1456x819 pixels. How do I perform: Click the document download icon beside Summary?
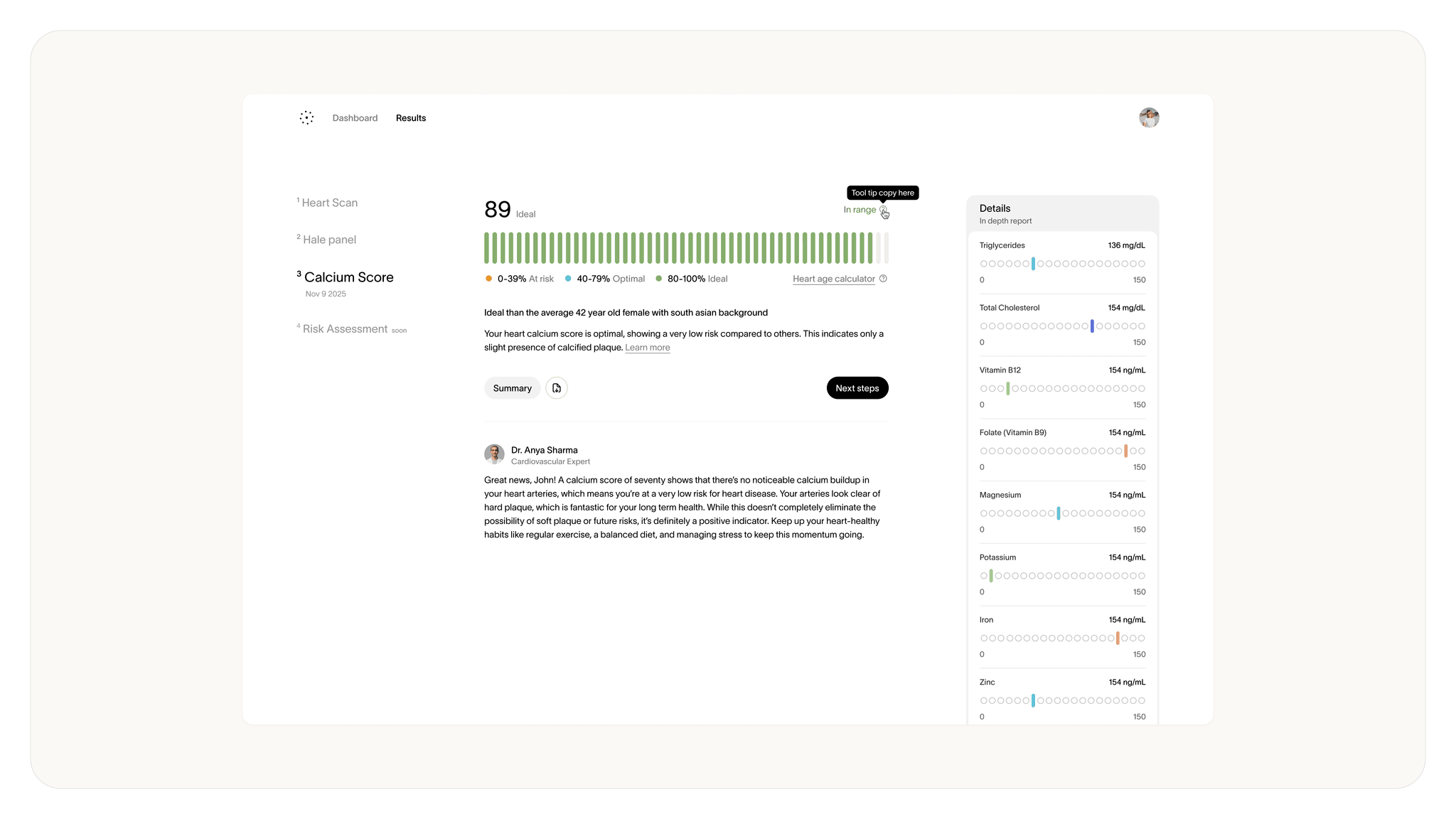pos(557,388)
